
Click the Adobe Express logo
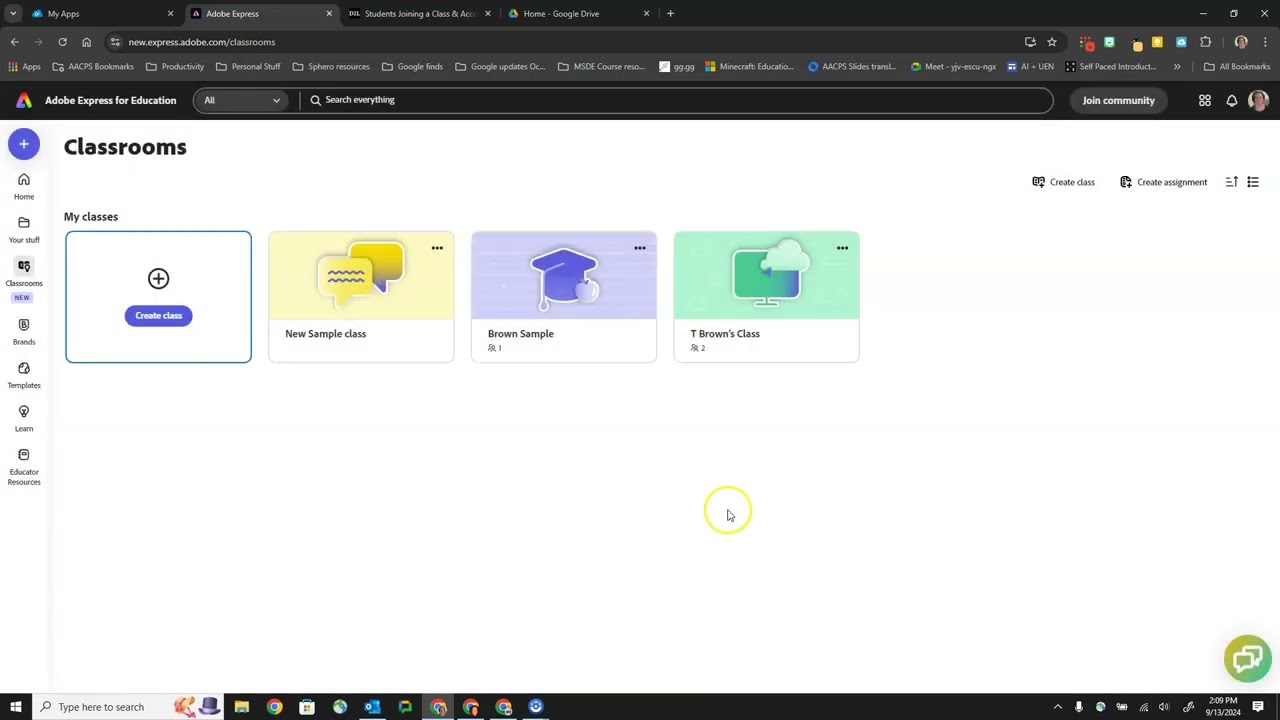pyautogui.click(x=24, y=100)
